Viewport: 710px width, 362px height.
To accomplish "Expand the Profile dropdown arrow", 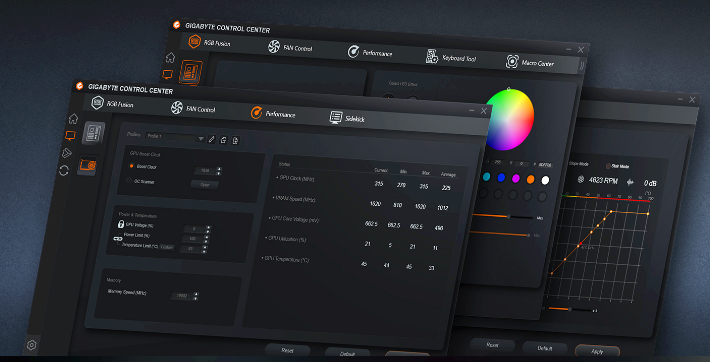I will [201, 139].
